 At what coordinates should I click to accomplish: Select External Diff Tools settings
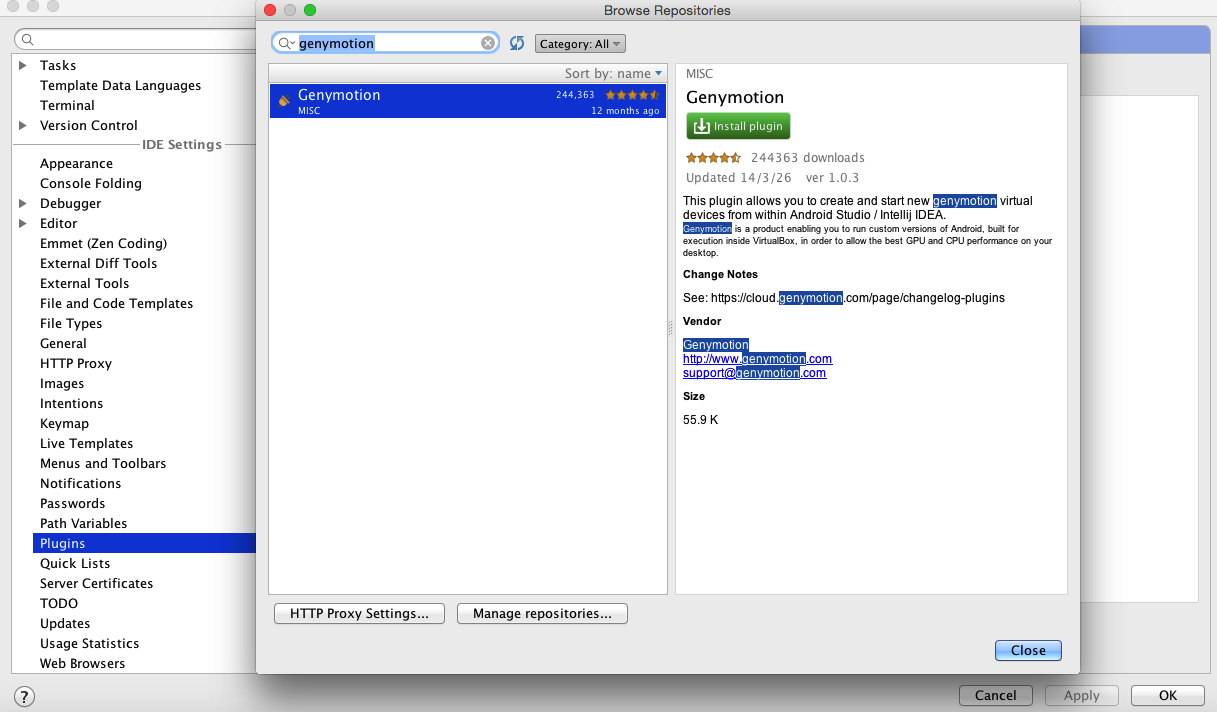click(98, 263)
